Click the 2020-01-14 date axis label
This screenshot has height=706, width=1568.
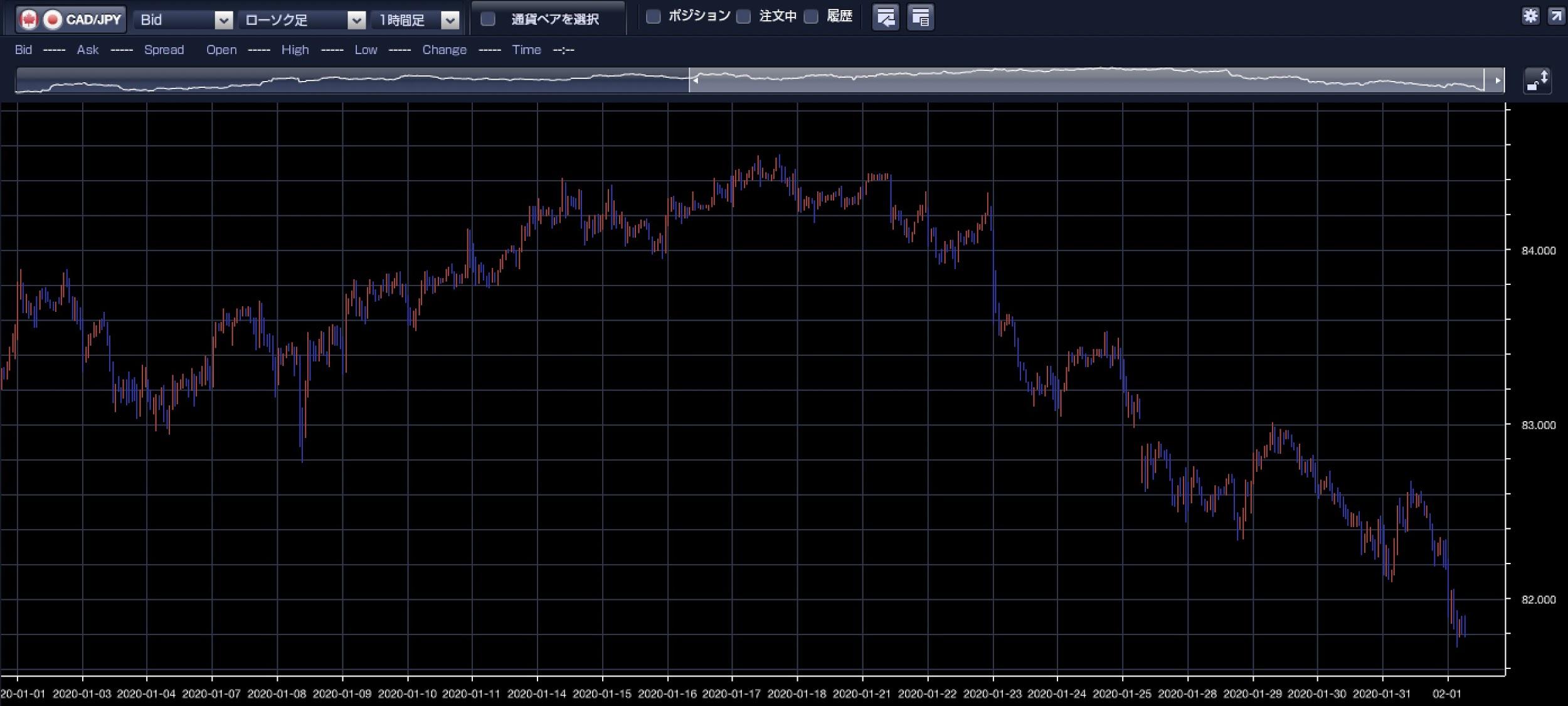pos(536,693)
